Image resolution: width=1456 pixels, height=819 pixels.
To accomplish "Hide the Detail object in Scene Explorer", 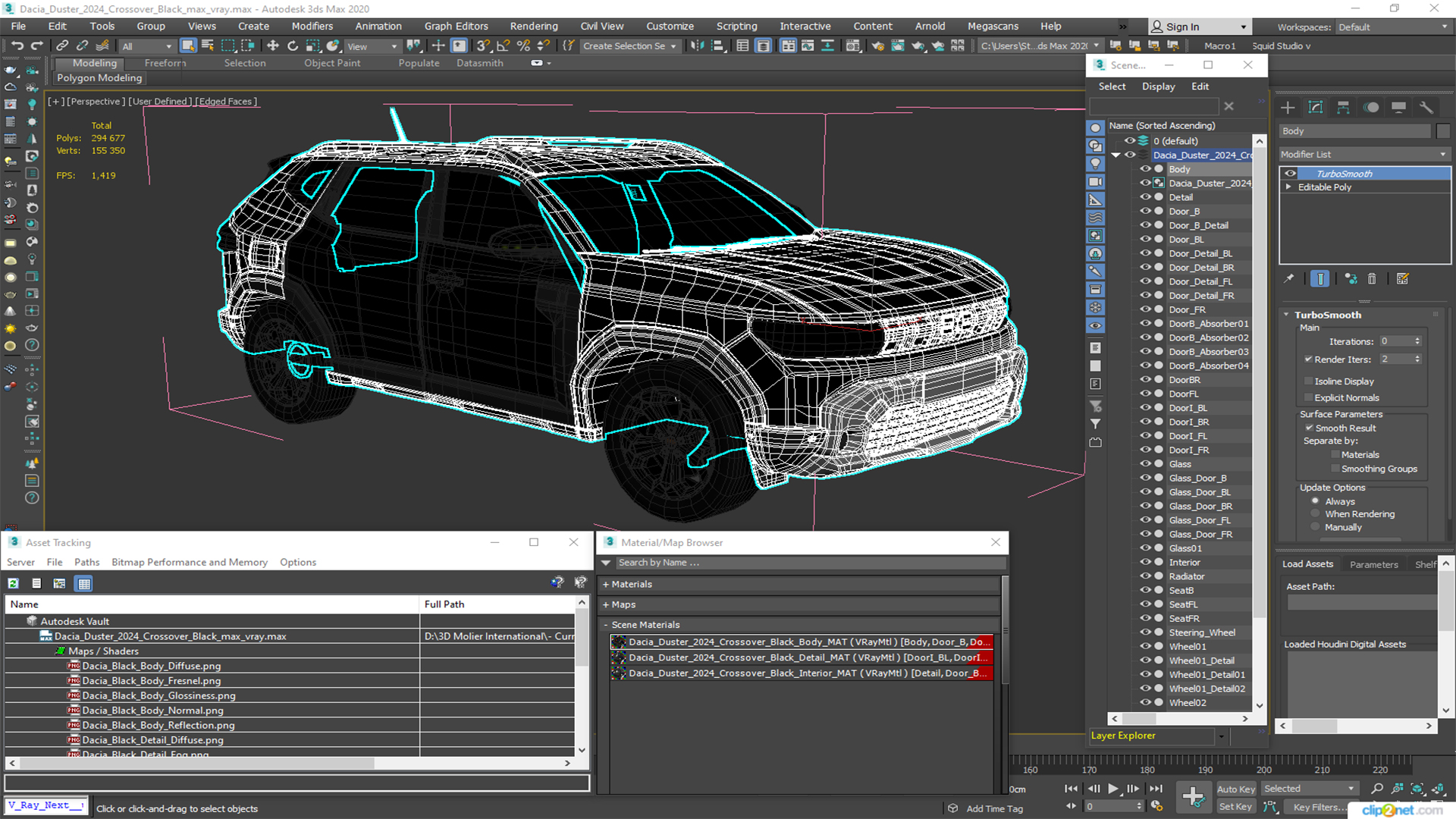I will tap(1146, 197).
